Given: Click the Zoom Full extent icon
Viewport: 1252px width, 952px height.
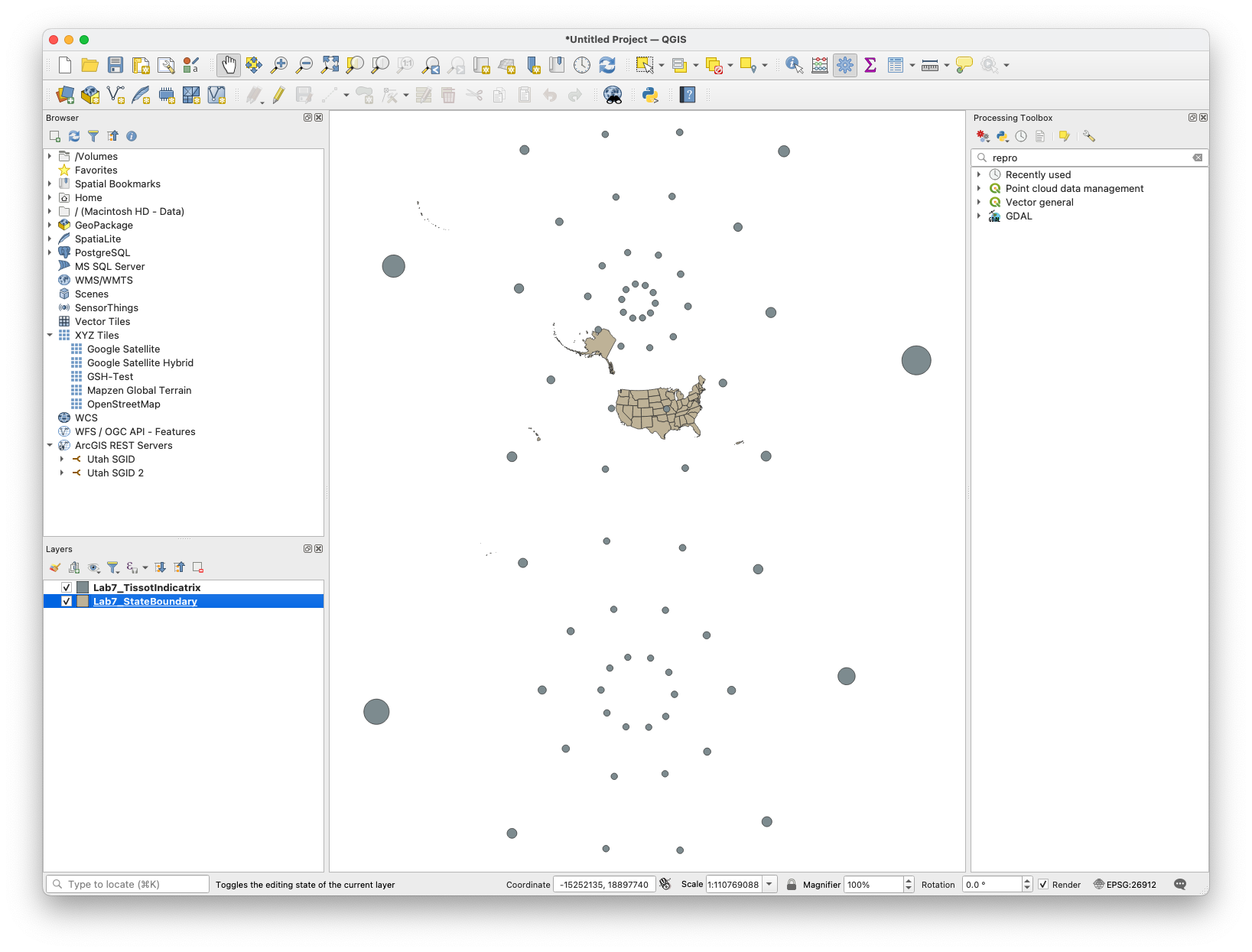Looking at the screenshot, I should click(x=330, y=65).
